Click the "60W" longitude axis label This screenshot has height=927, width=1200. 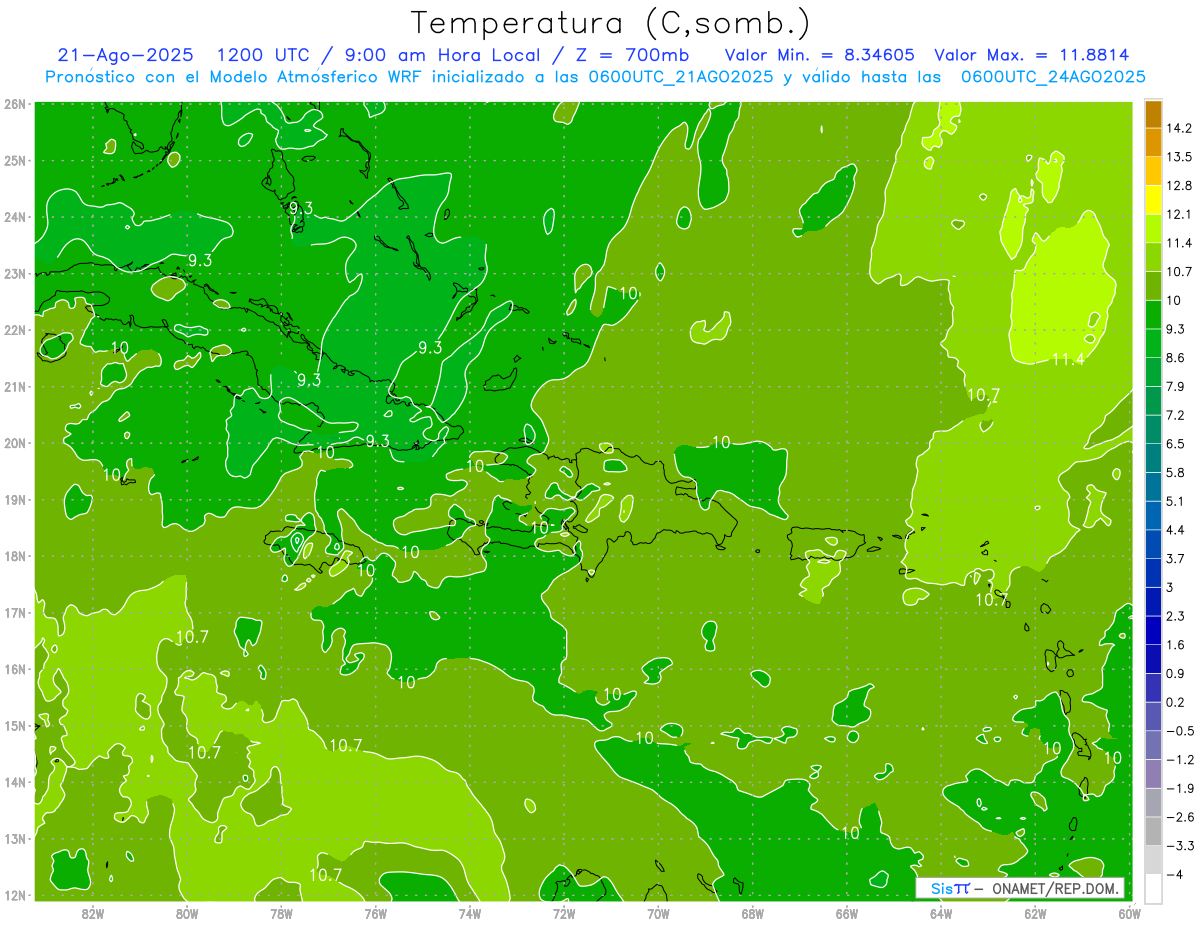tap(1129, 913)
